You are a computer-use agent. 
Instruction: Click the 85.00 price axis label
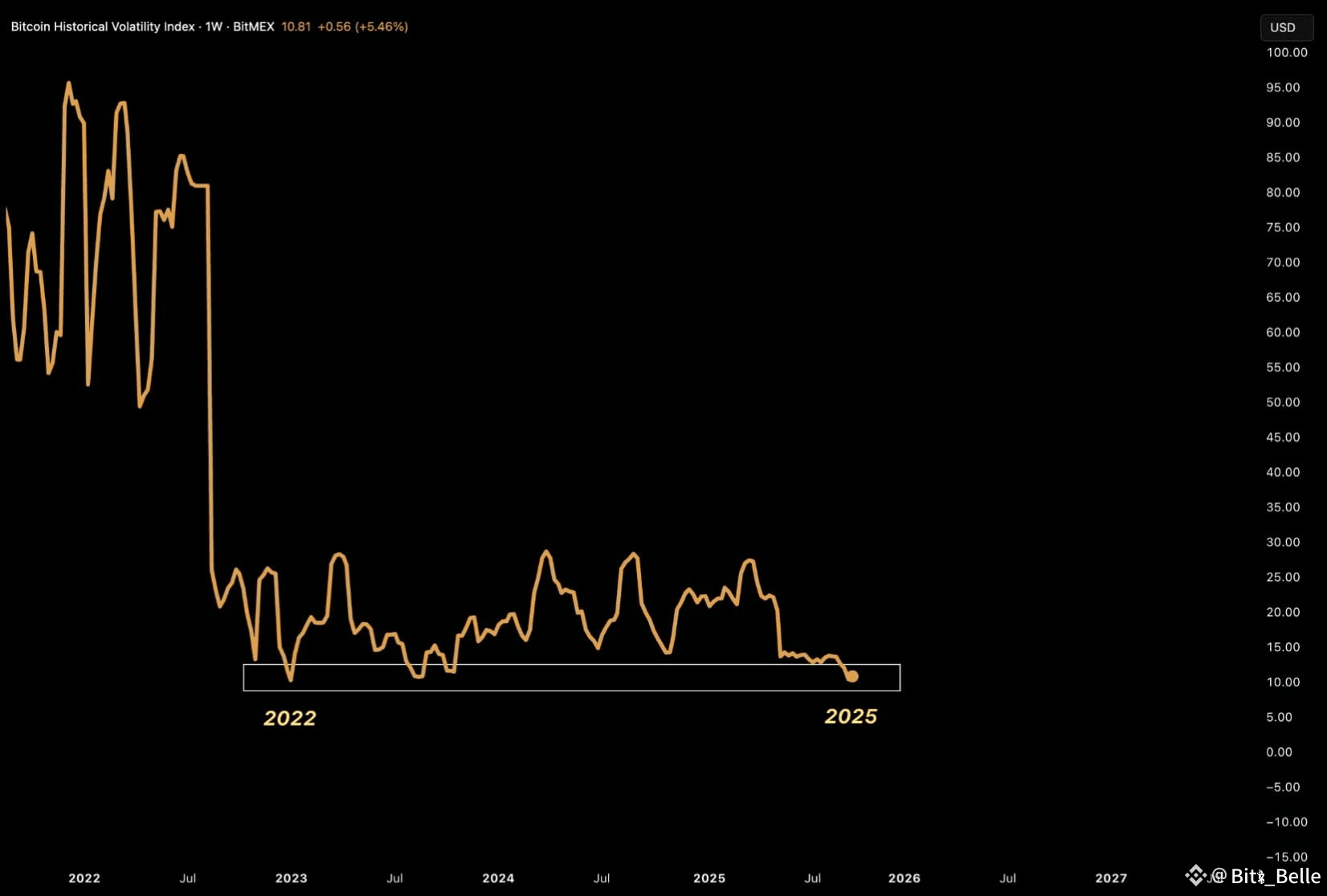[1283, 157]
